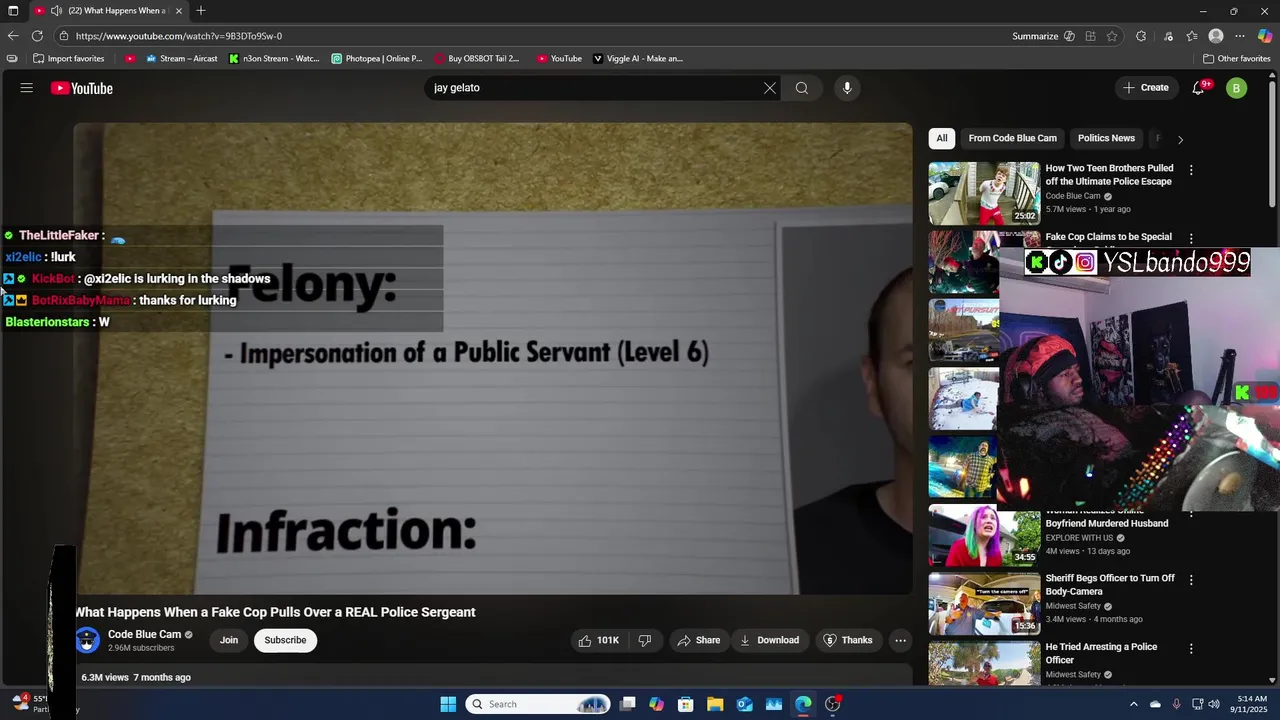This screenshot has height=720, width=1280.
Task: Open the Sheriff Begs Officer video thumbnail
Action: tap(984, 603)
